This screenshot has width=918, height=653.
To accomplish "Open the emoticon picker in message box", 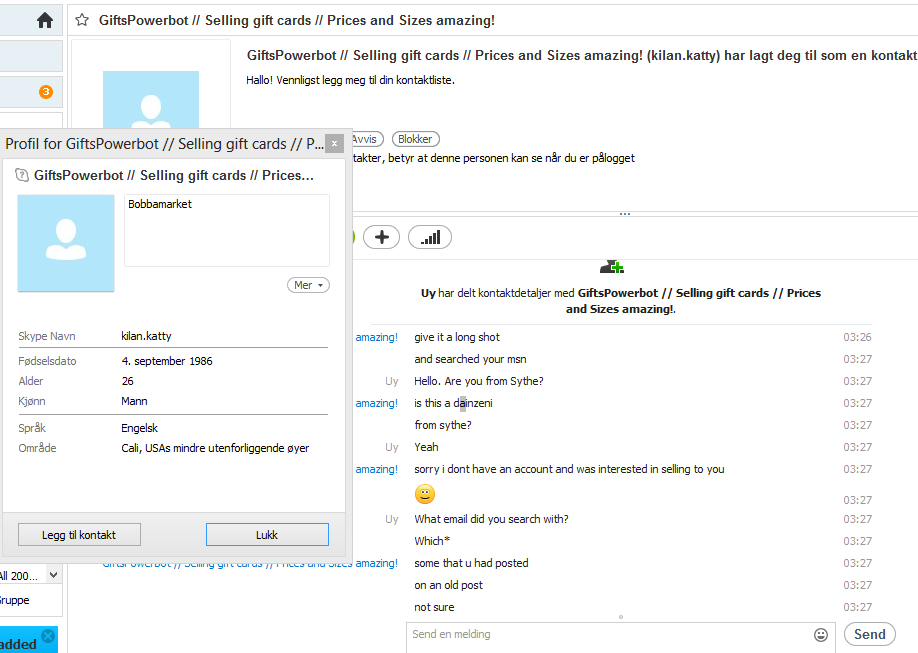I will [x=821, y=634].
